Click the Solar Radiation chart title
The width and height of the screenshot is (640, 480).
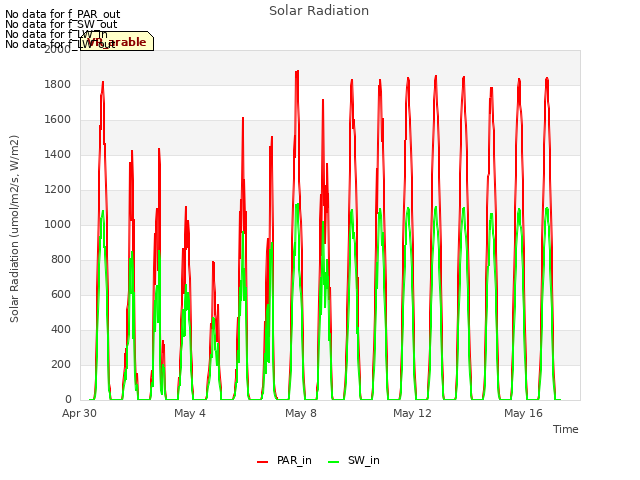[x=319, y=11]
